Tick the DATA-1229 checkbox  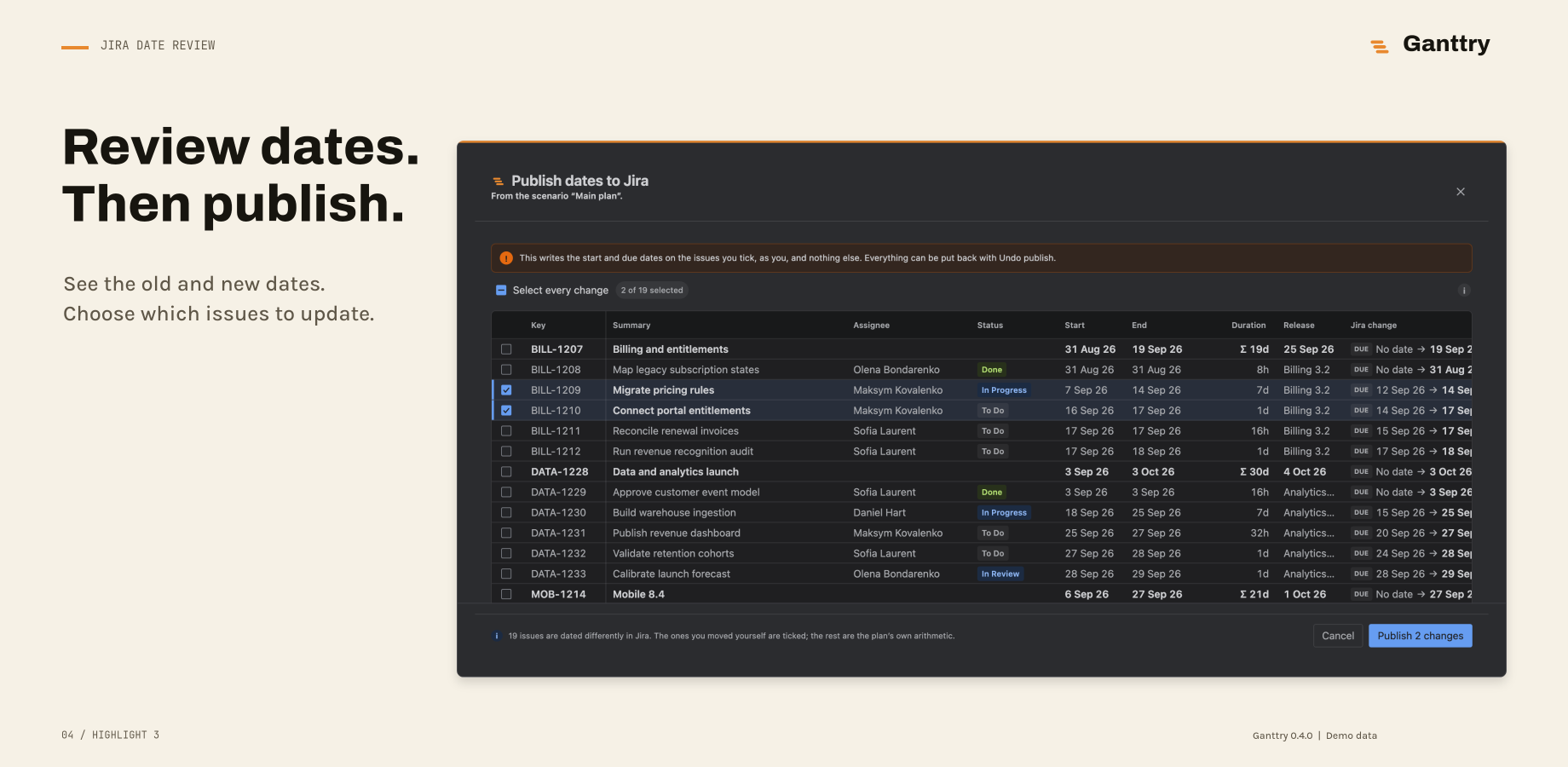pos(506,493)
